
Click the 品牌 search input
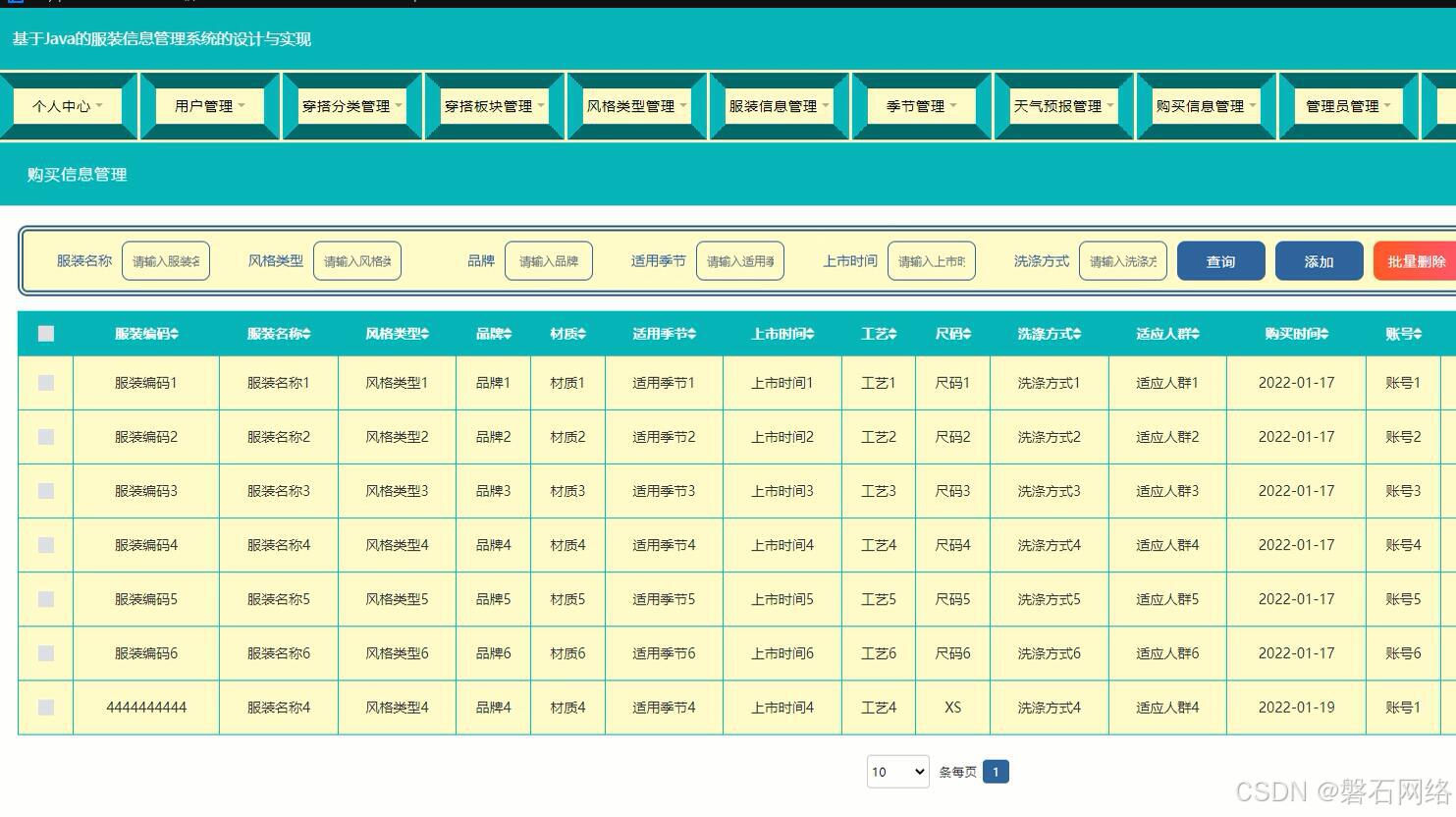pos(549,261)
